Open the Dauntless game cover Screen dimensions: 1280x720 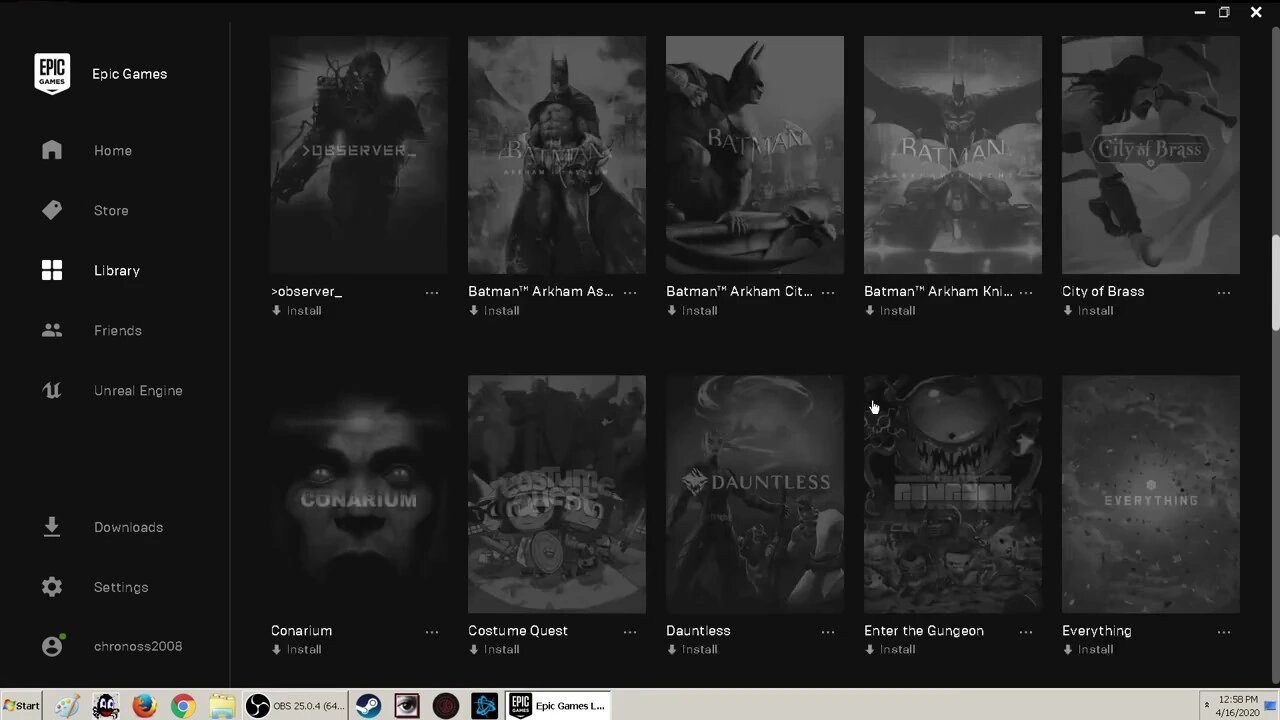(755, 494)
